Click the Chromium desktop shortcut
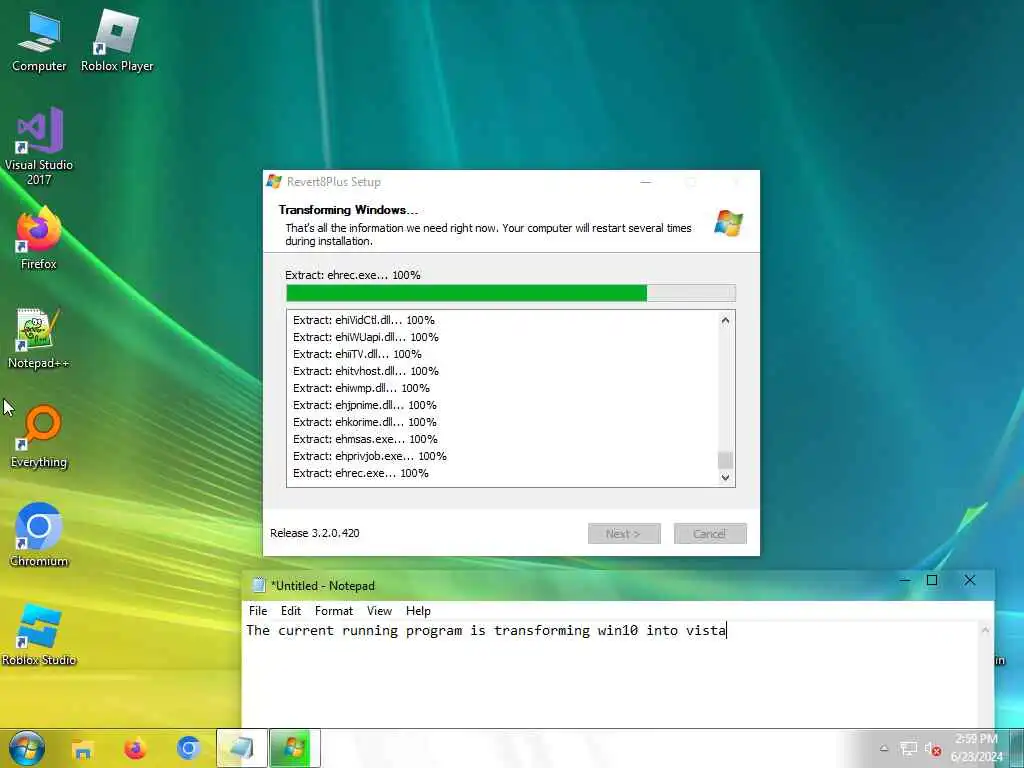This screenshot has height=768, width=1024. [39, 535]
